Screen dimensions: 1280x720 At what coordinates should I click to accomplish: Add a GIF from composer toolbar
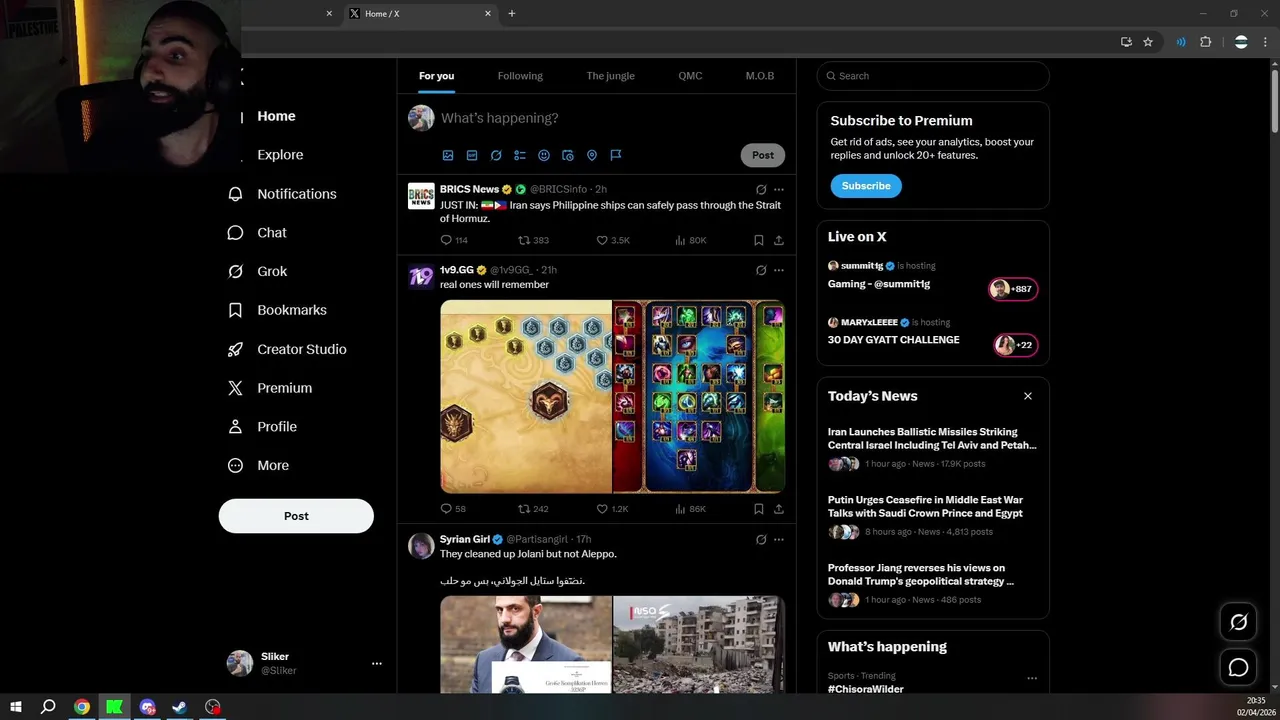(472, 155)
